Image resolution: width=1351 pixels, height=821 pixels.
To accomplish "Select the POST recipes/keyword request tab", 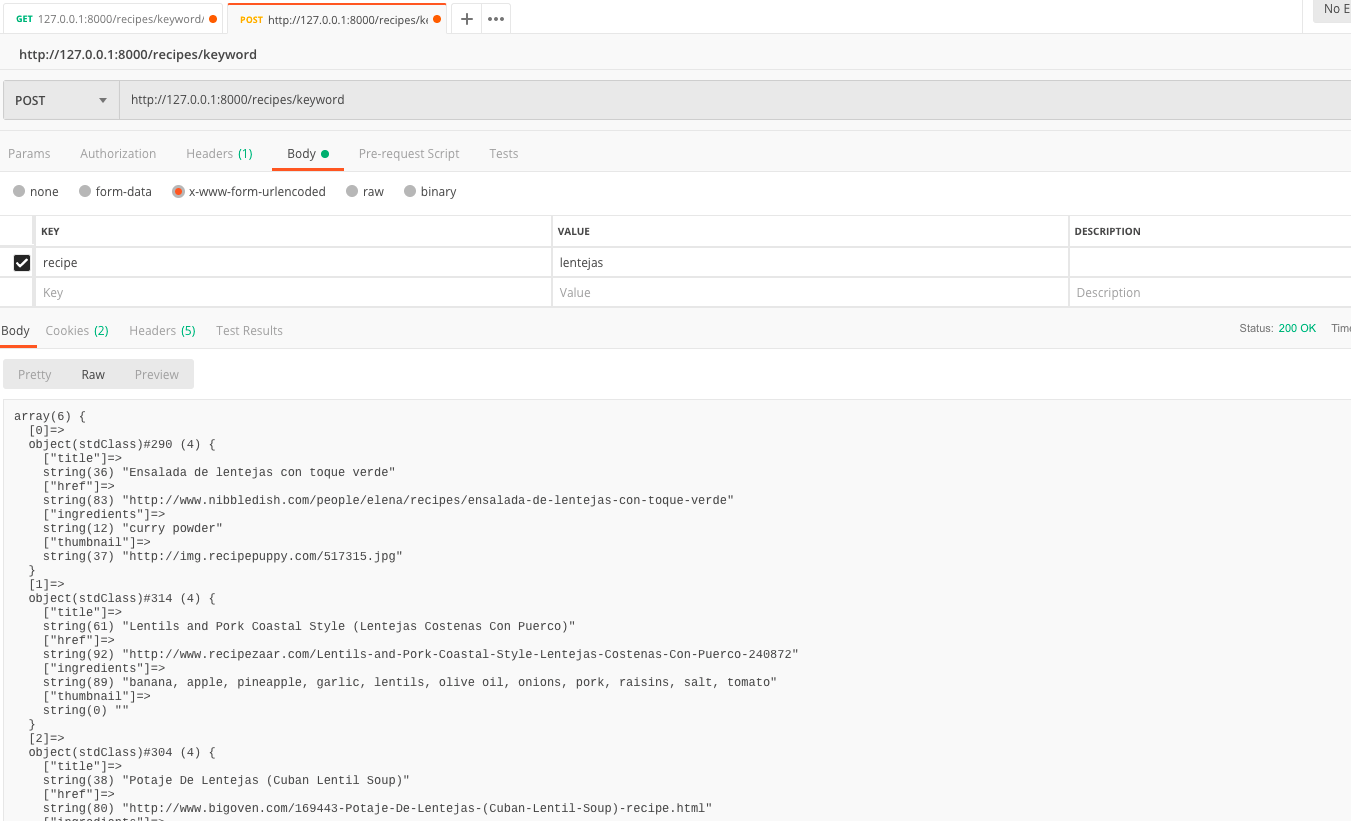I will point(337,19).
